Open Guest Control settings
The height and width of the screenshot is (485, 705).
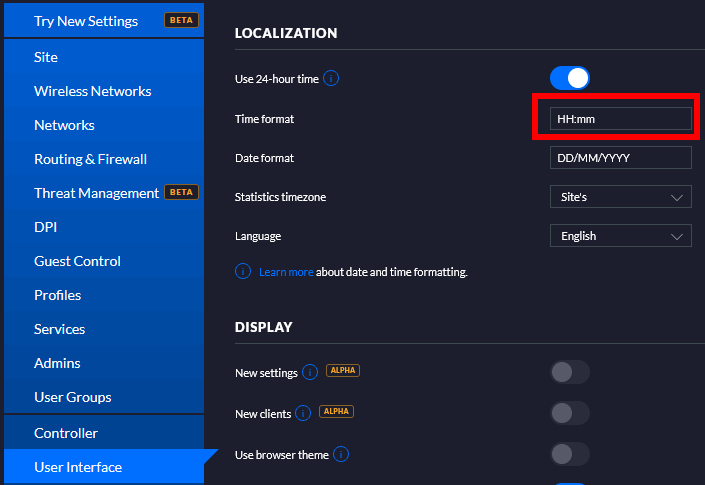click(77, 261)
